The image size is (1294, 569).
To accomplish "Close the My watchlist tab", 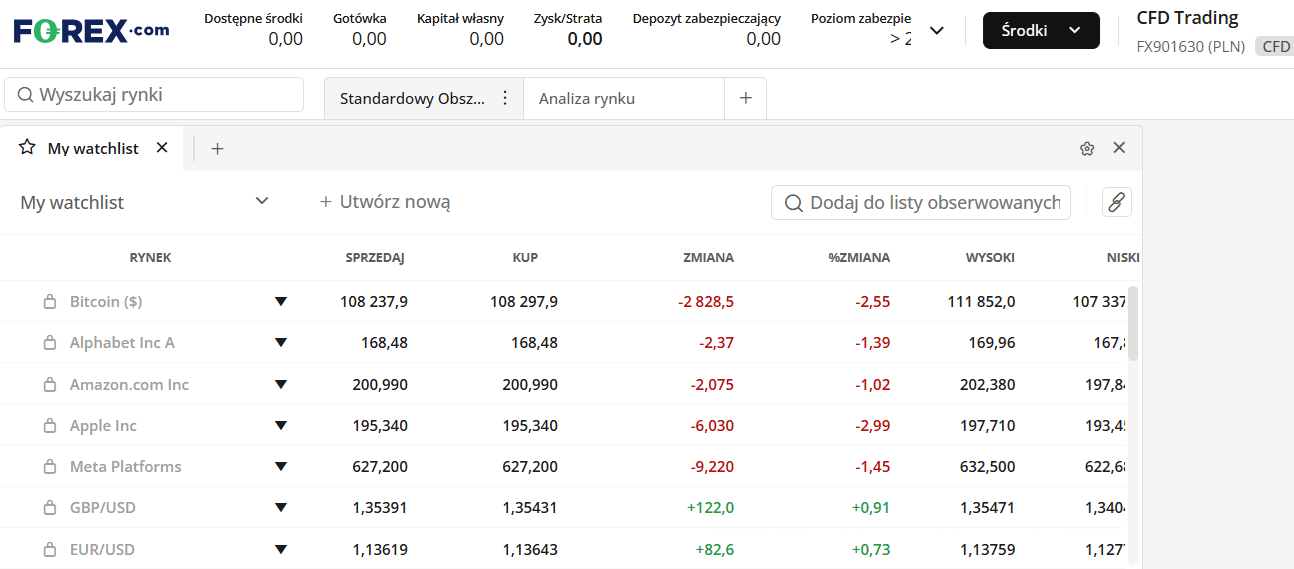I will pyautogui.click(x=162, y=148).
